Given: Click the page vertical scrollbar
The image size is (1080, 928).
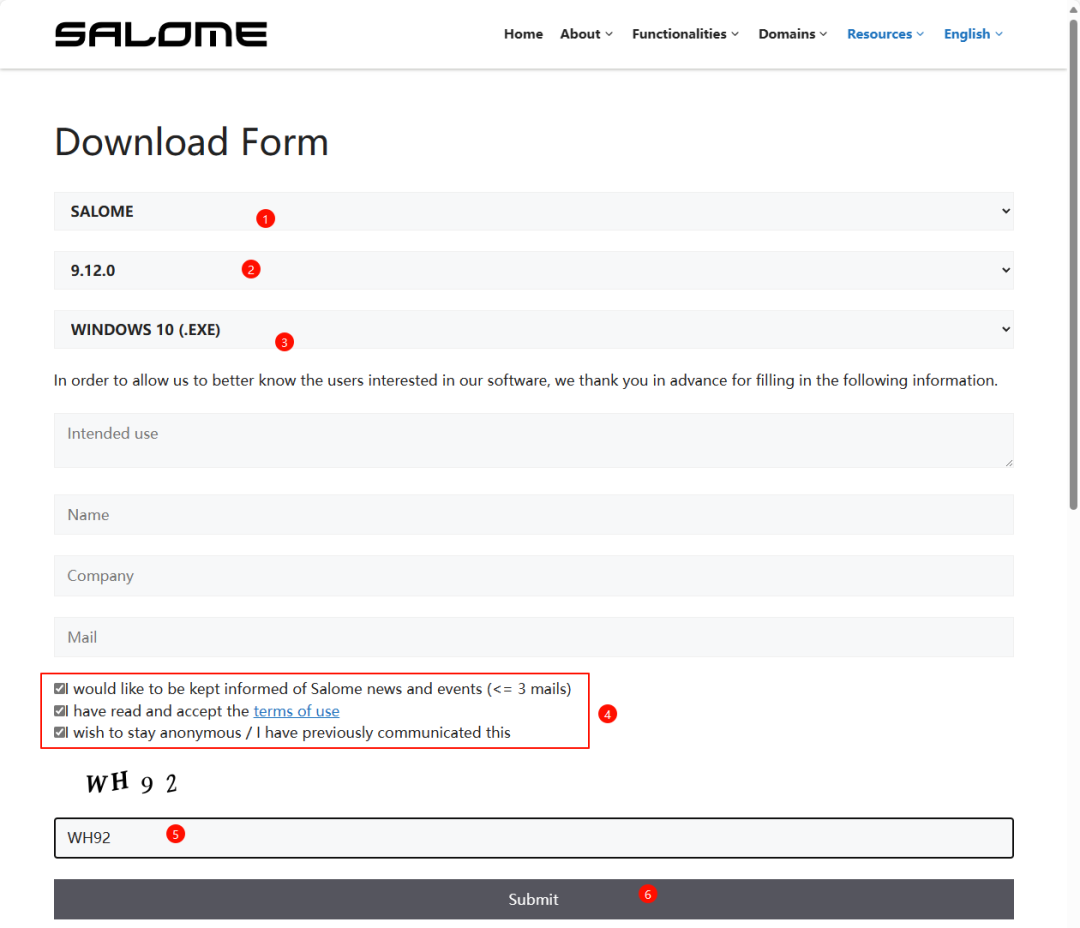Looking at the screenshot, I should coord(1073,265).
